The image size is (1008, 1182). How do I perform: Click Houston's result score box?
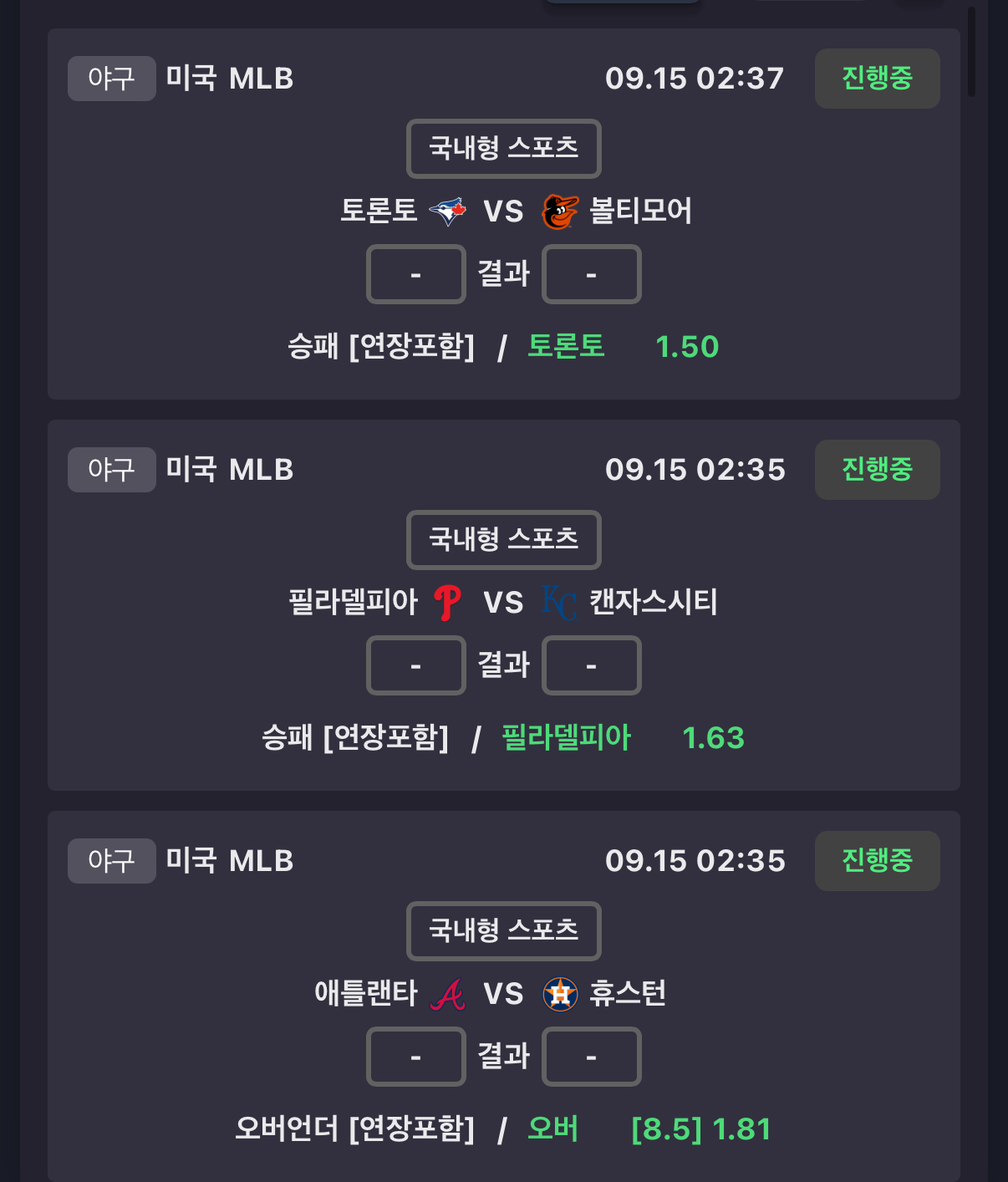pyautogui.click(x=592, y=1057)
